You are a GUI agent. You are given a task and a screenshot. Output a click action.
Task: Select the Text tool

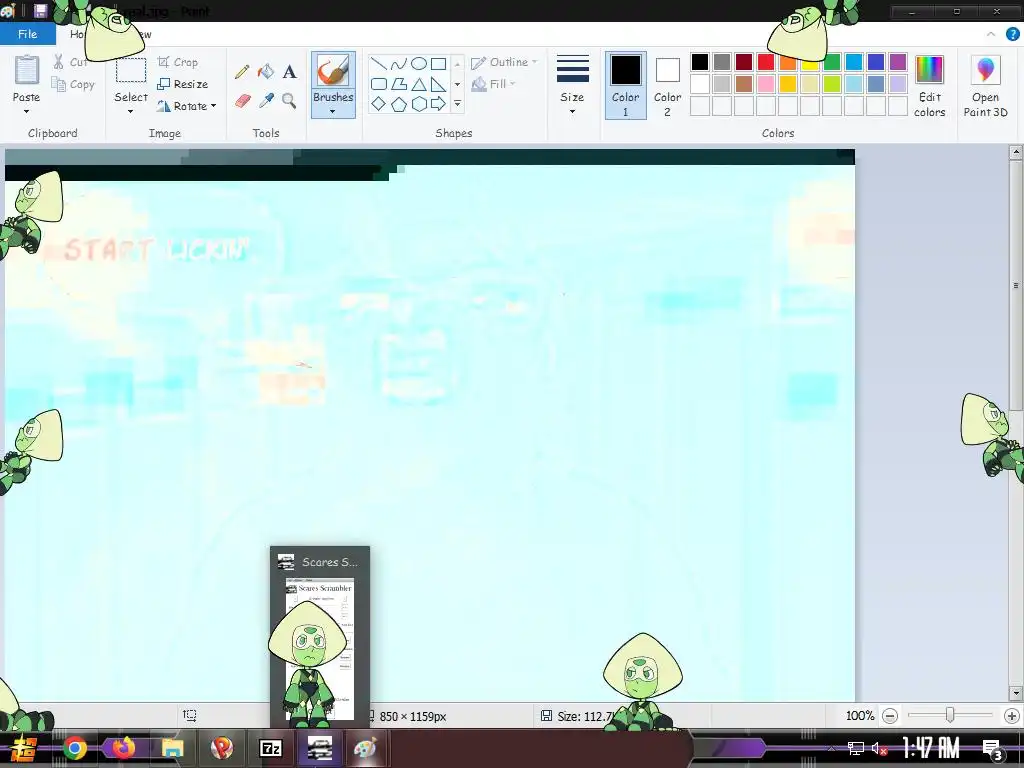coord(289,71)
